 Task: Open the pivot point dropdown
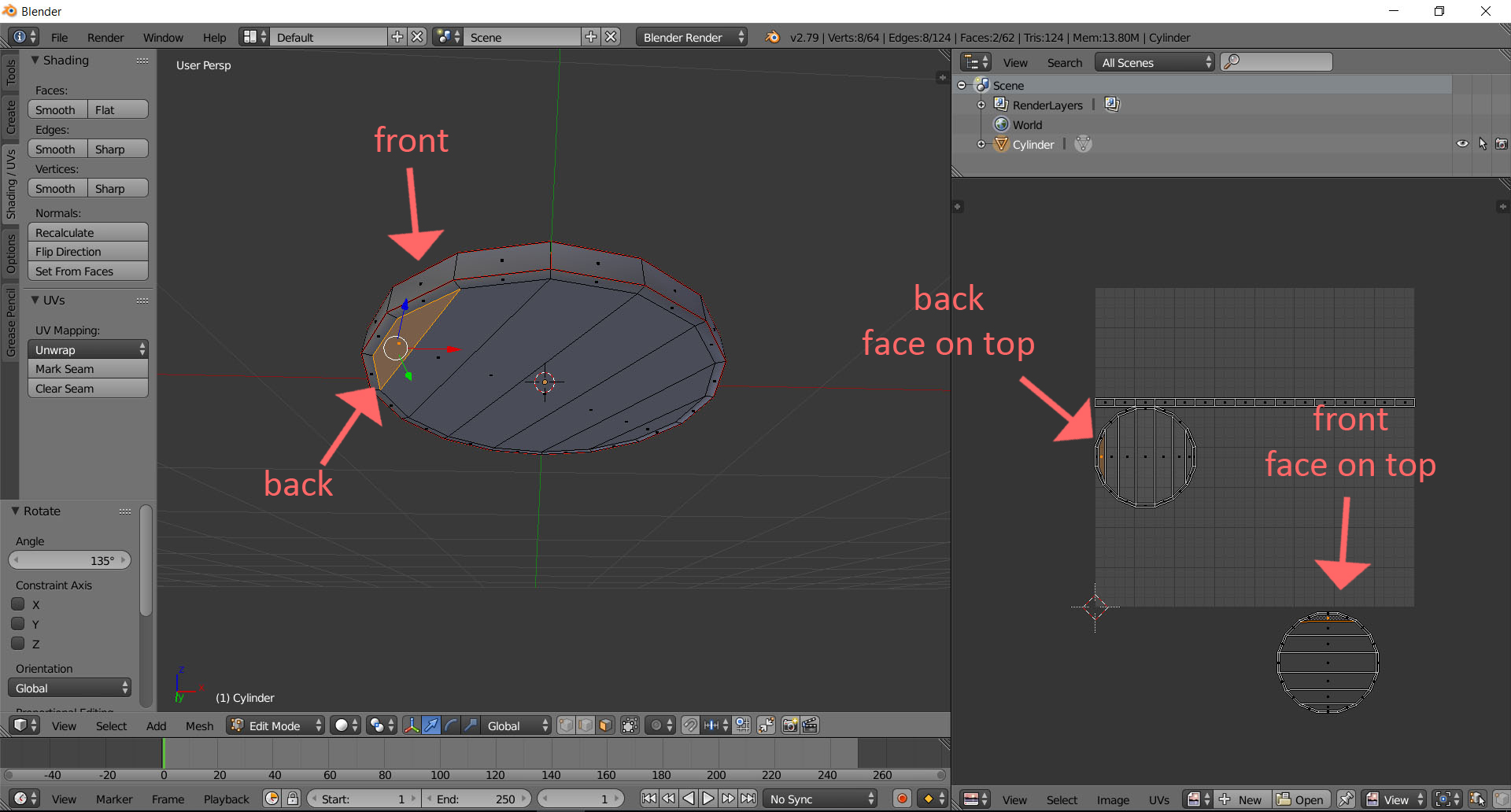(x=382, y=725)
